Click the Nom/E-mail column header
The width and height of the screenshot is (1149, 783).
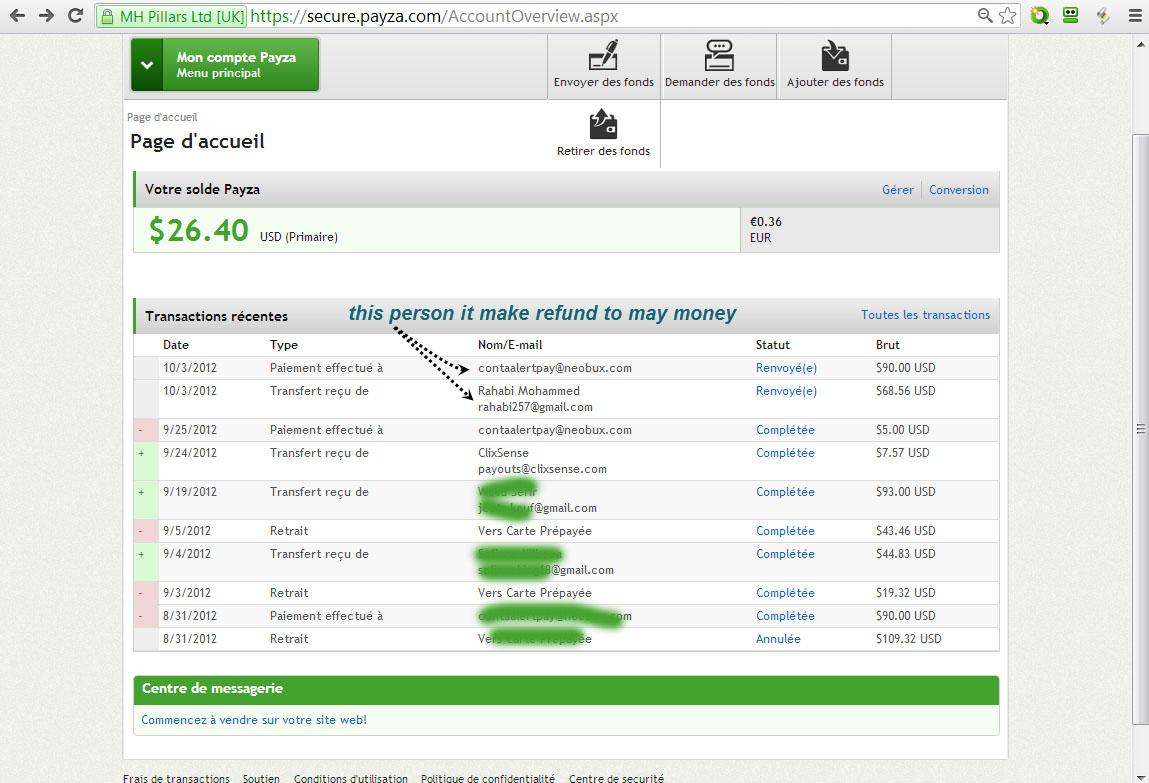pos(510,345)
